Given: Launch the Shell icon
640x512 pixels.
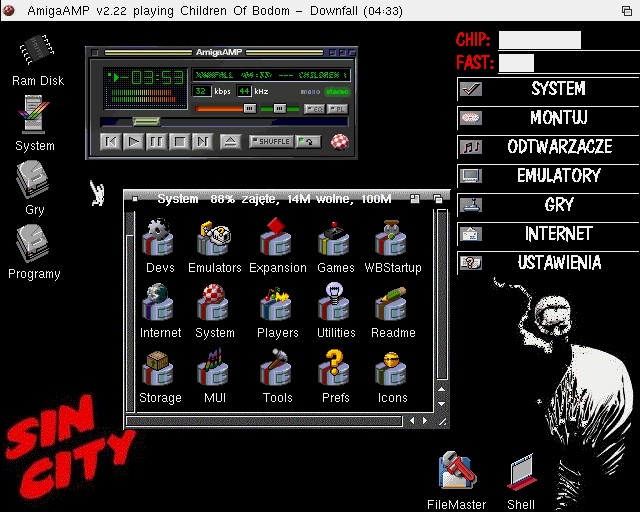Looking at the screenshot, I should click(x=521, y=472).
